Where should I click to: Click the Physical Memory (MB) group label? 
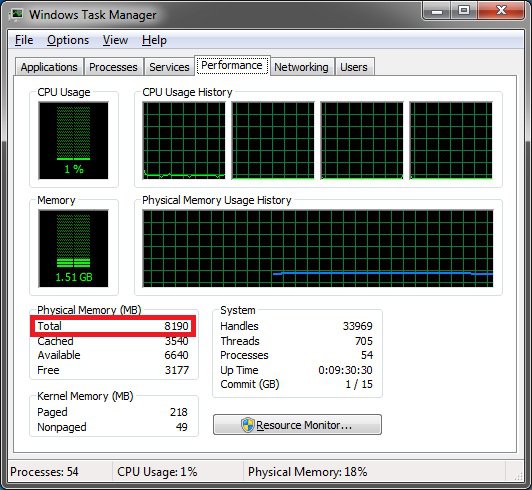[x=89, y=310]
